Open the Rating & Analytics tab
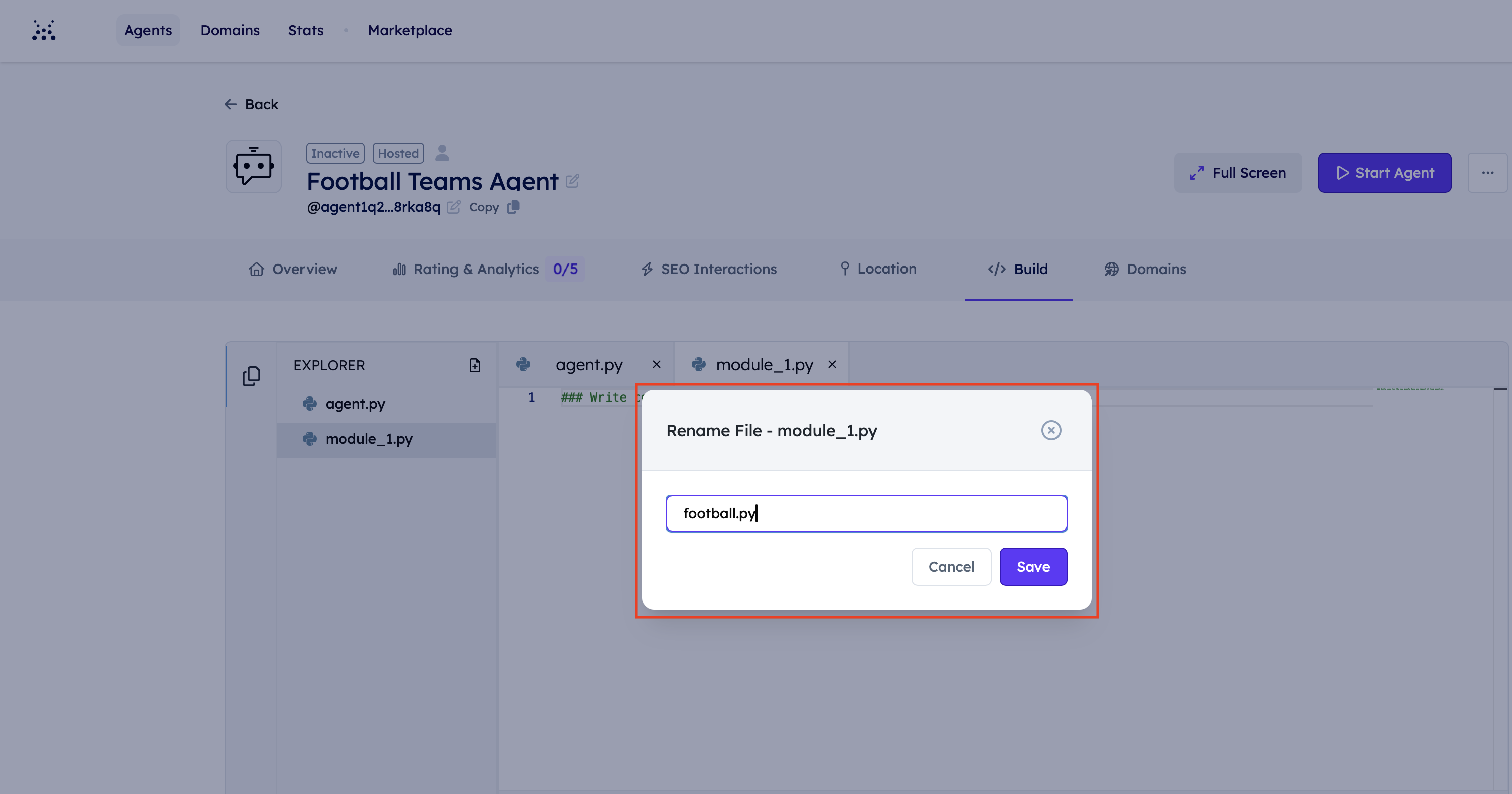 click(x=476, y=269)
